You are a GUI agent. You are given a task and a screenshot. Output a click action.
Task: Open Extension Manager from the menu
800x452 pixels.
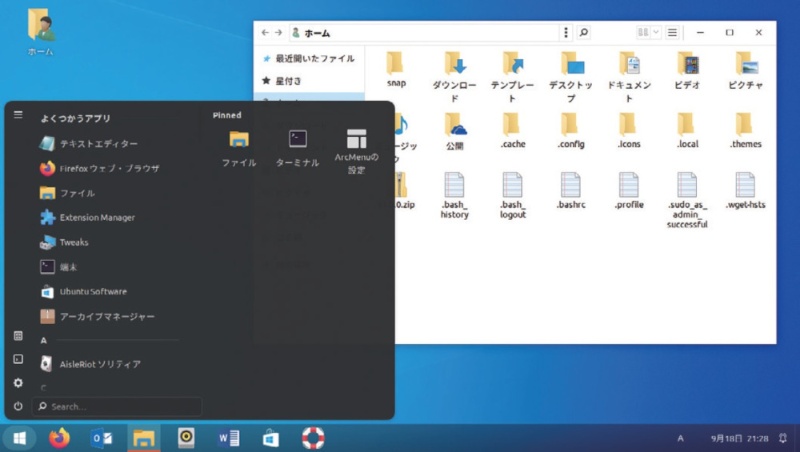(x=109, y=217)
